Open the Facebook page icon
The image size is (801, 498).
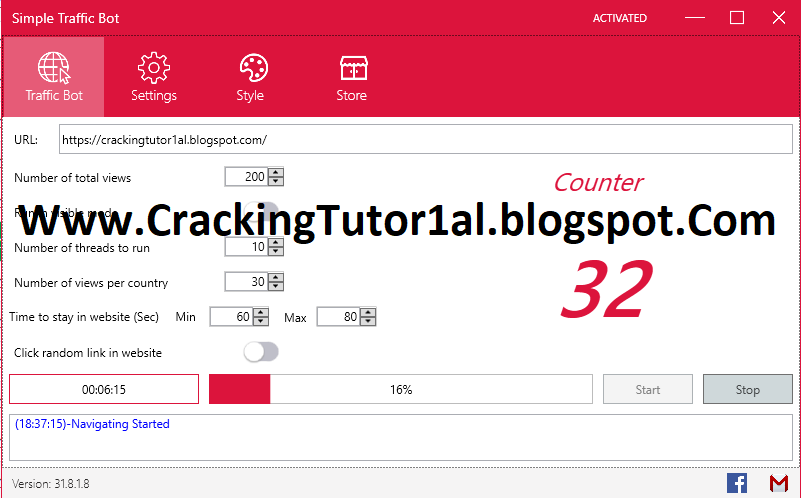737,483
